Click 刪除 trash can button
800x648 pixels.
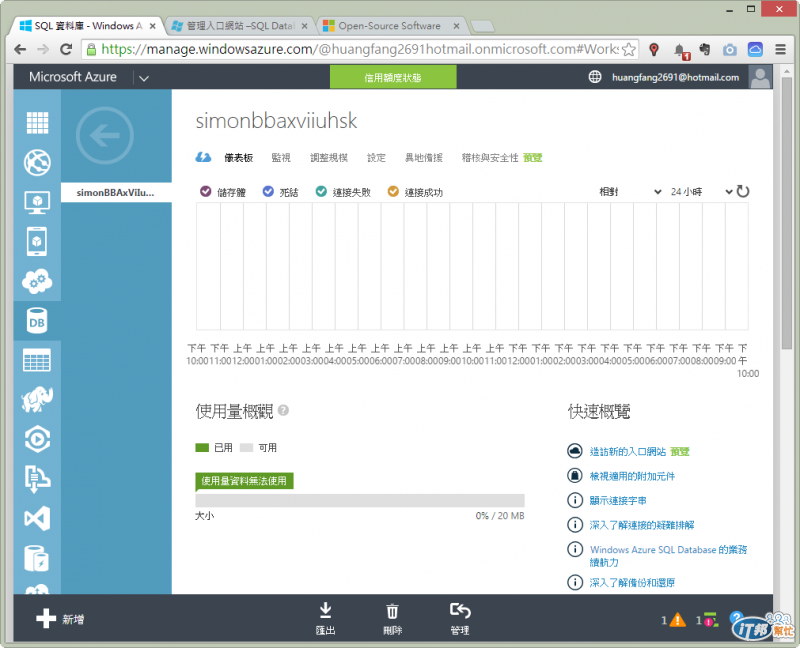[392, 618]
